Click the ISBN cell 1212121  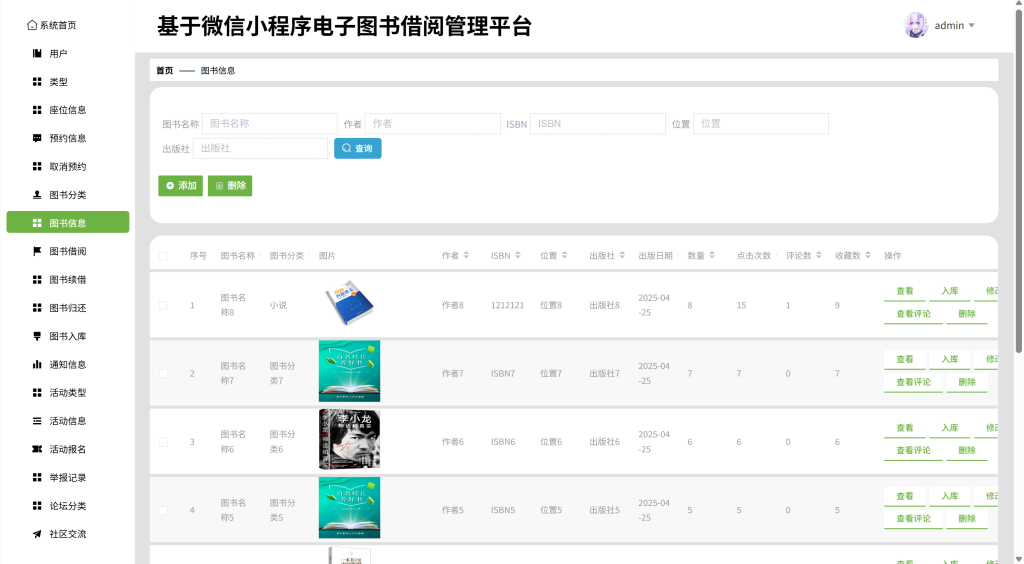coord(507,305)
